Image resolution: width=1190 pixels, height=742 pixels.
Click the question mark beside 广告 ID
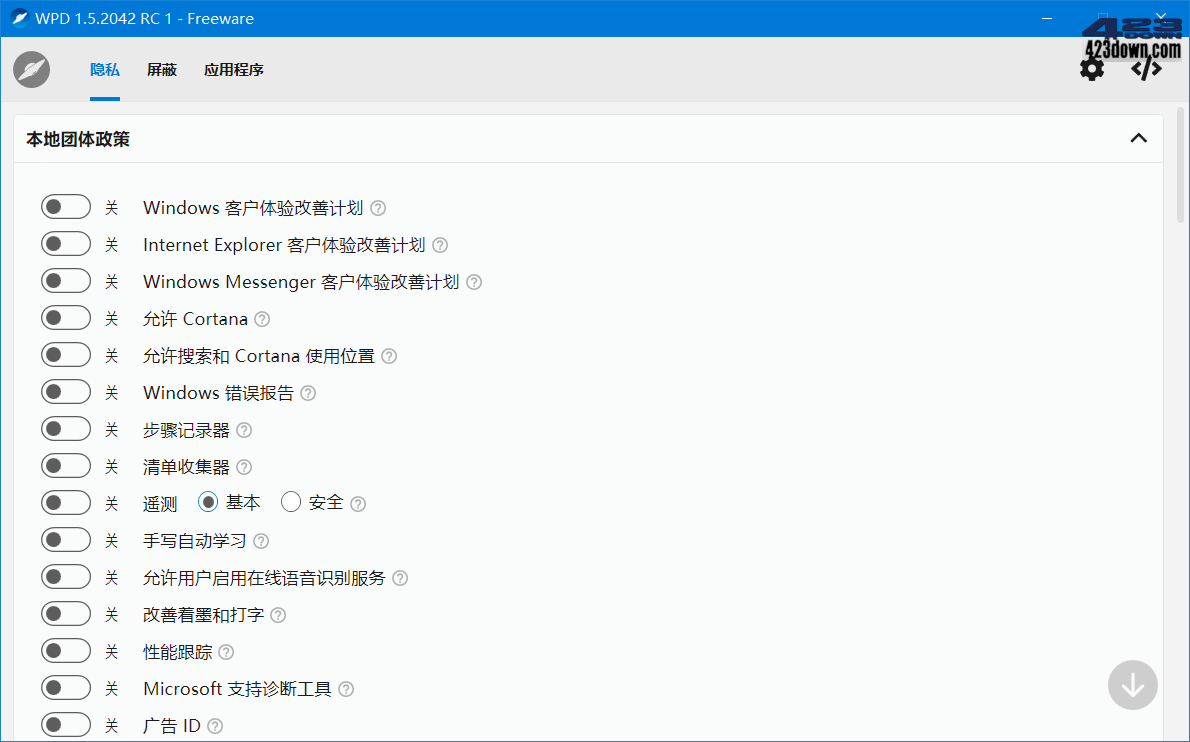(215, 725)
